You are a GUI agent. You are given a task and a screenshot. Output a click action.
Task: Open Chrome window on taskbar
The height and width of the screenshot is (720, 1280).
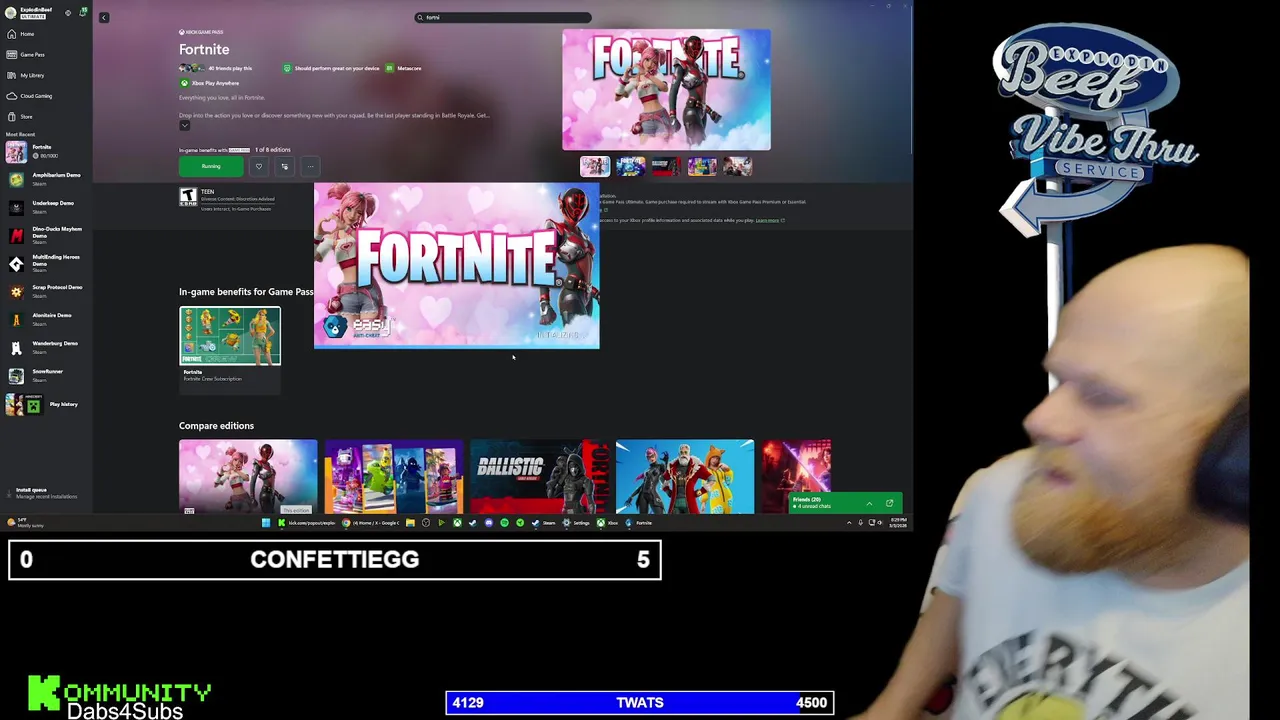click(371, 522)
